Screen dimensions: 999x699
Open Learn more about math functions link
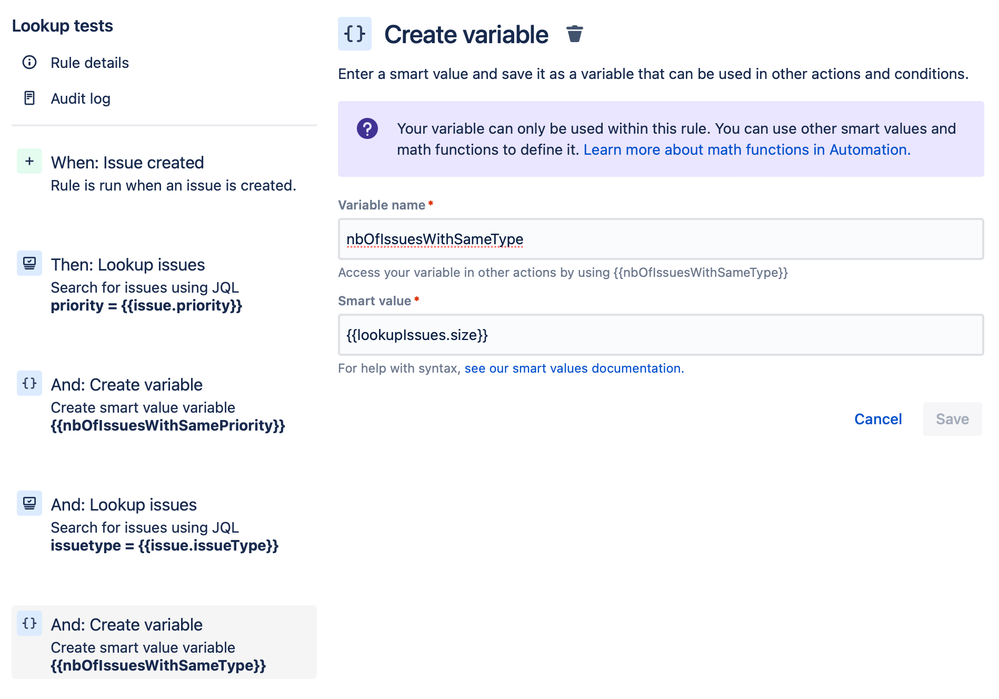coord(747,150)
